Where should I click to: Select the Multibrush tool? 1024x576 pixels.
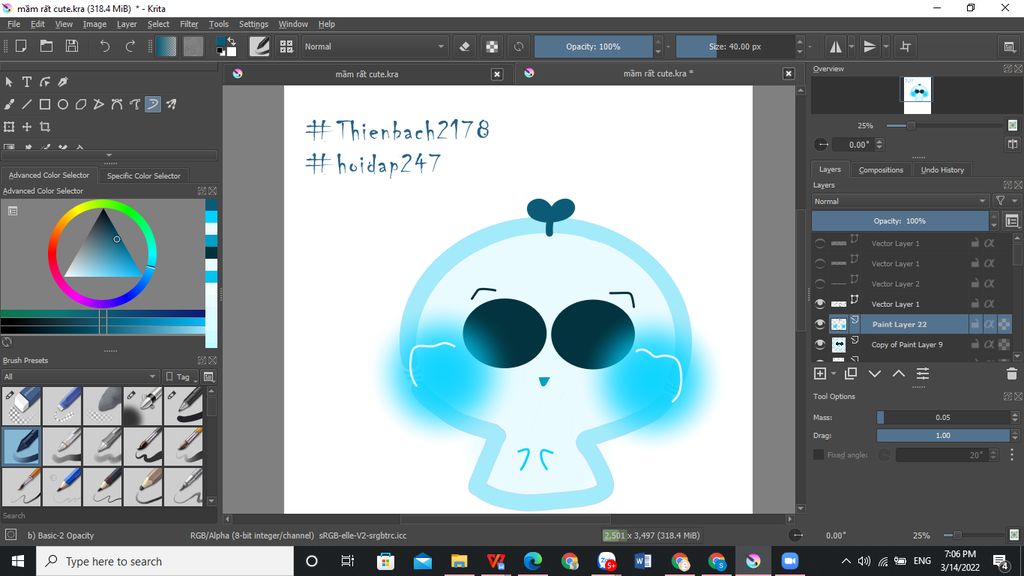point(171,104)
